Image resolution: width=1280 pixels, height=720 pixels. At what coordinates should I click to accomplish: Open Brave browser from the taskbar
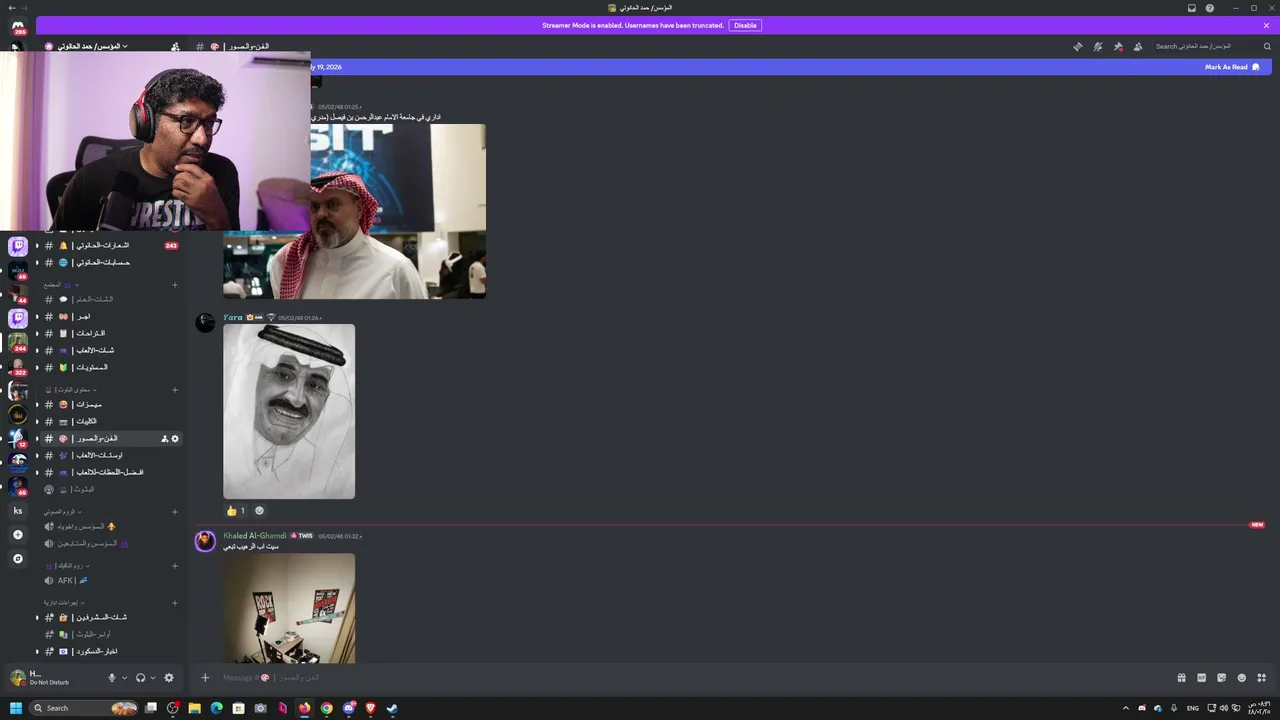pyautogui.click(x=370, y=708)
